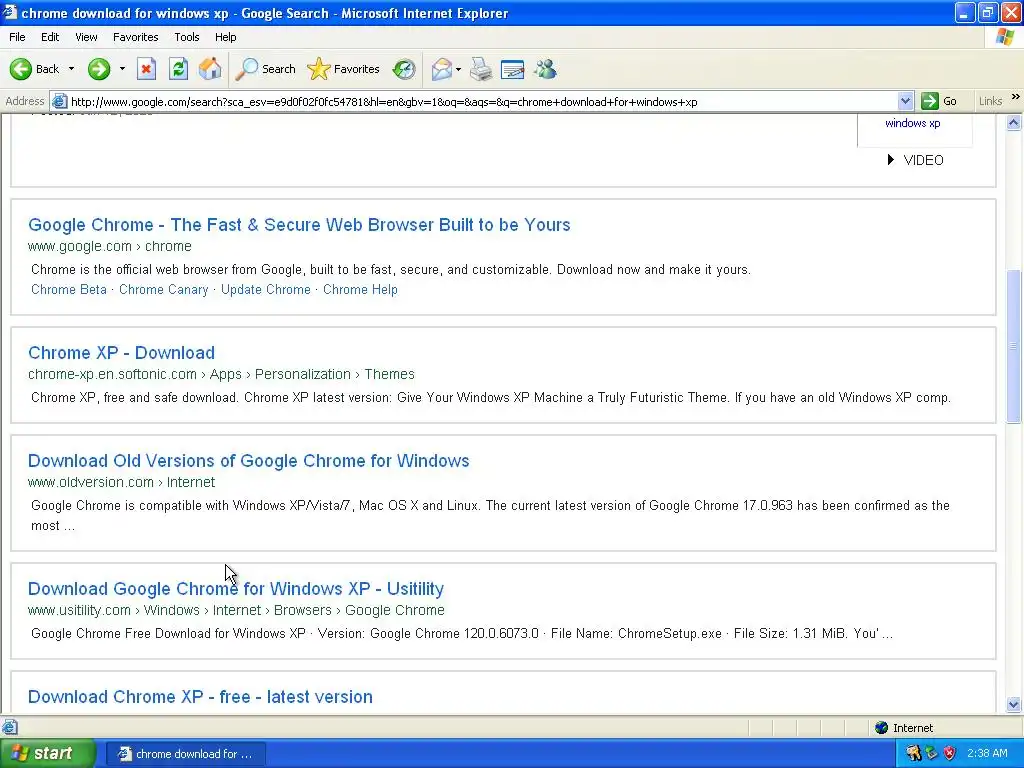Open the Help menu
1024x768 pixels.
tap(225, 37)
